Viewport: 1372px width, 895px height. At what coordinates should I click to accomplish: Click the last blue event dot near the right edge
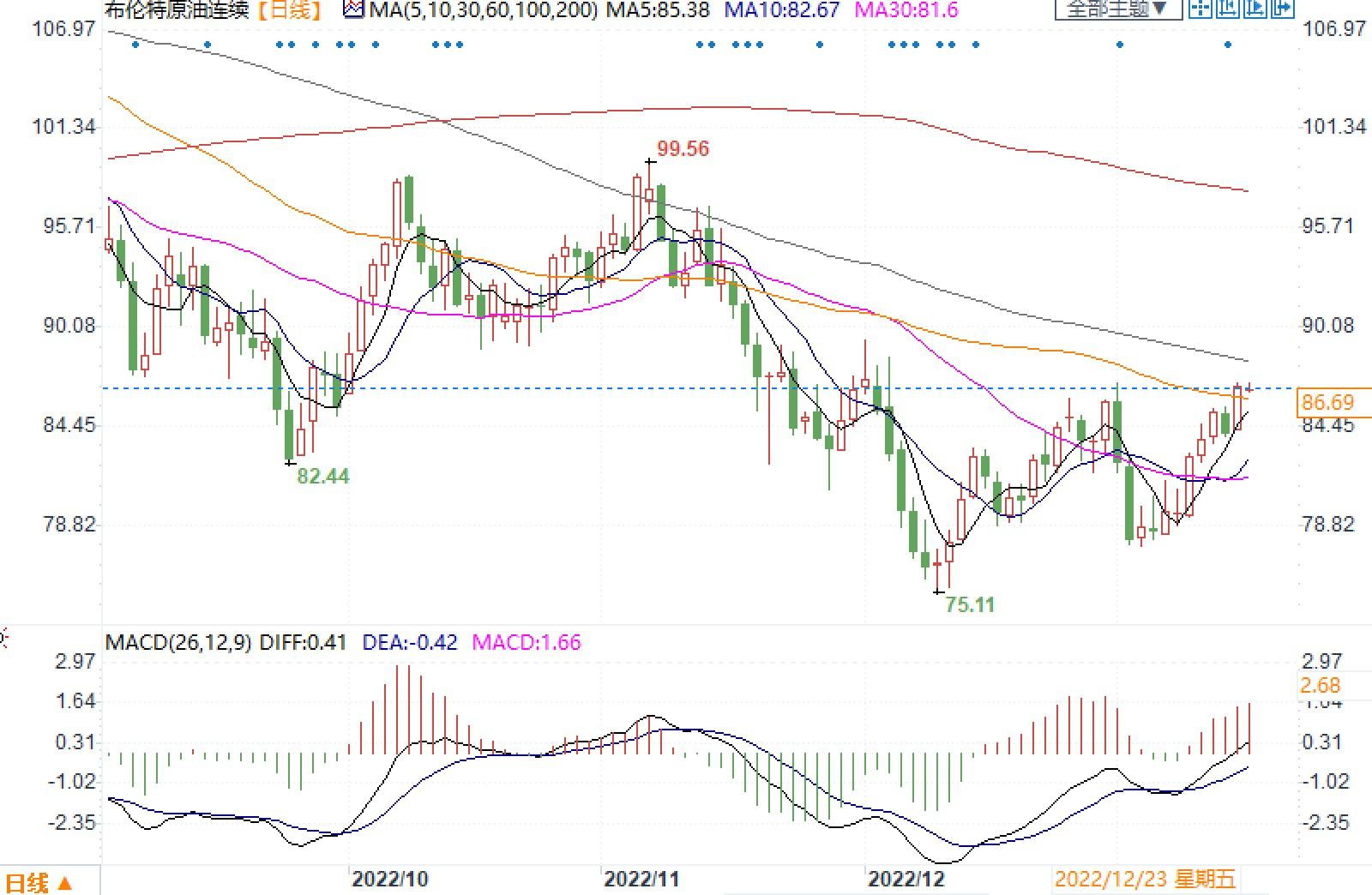click(1228, 45)
